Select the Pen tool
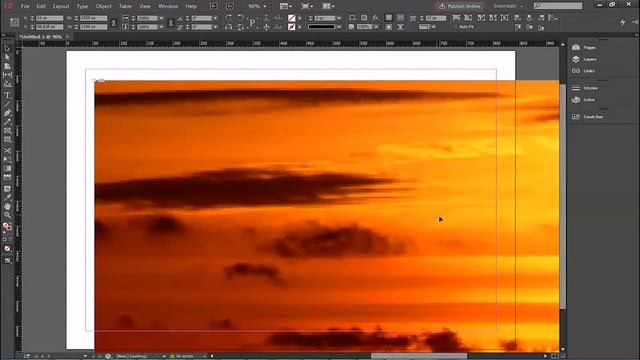The image size is (640, 360). (7, 113)
